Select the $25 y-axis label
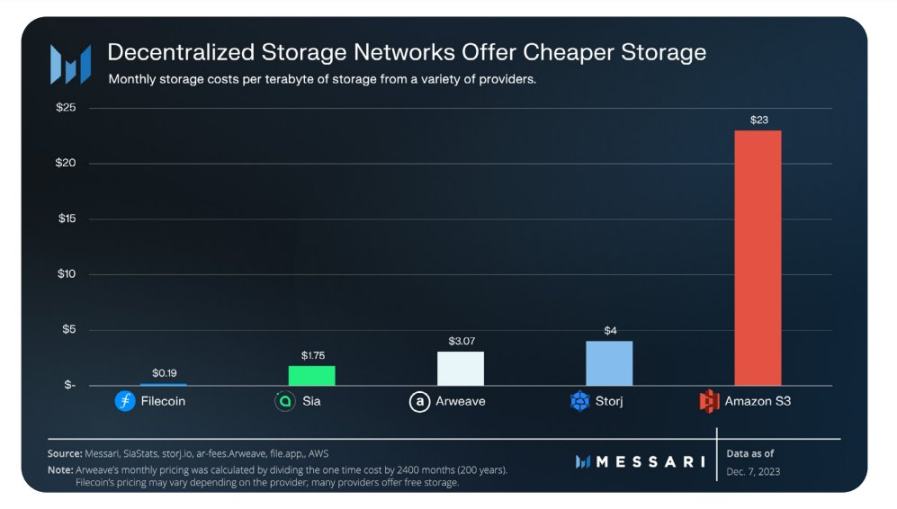The image size is (897, 509). [68, 107]
